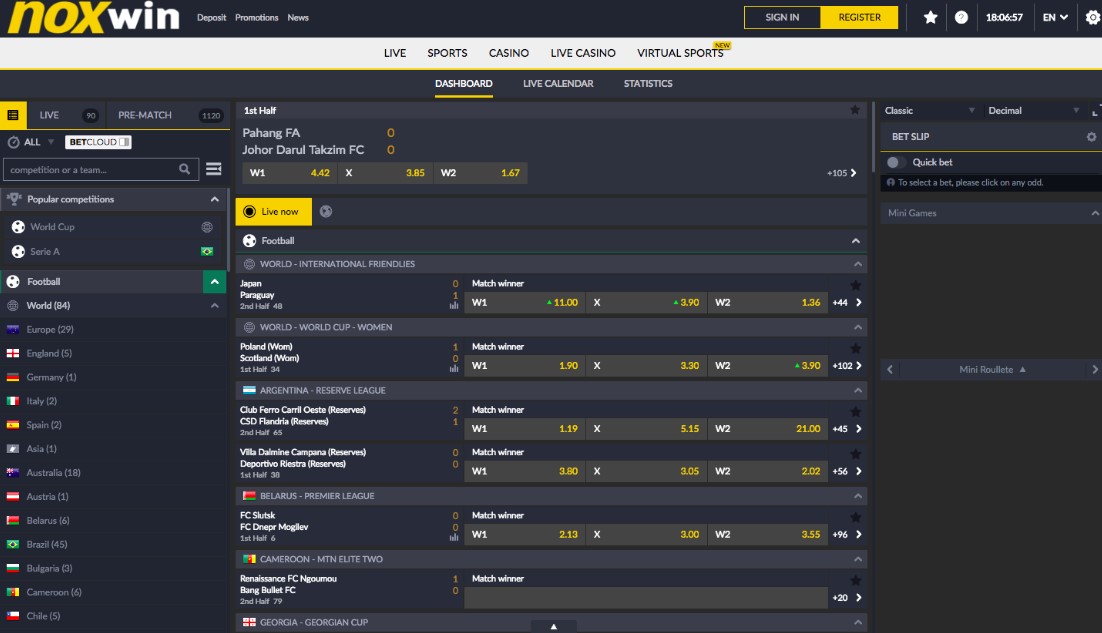Bet W2 1.67 on Johor Darul Takzim
1102x633 pixels.
coord(481,173)
